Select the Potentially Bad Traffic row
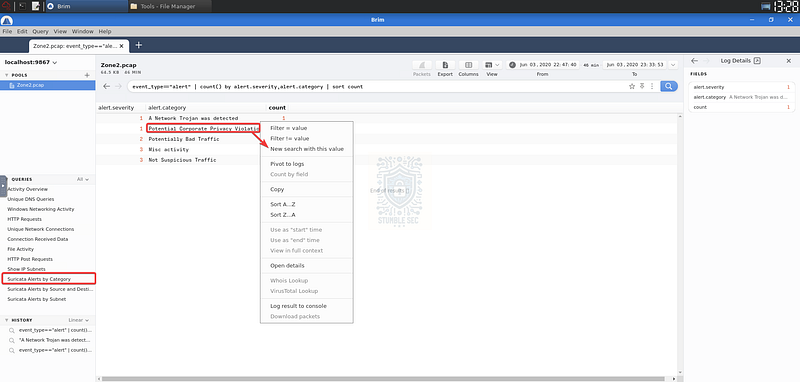The height and width of the screenshot is (382, 800). pos(388,139)
